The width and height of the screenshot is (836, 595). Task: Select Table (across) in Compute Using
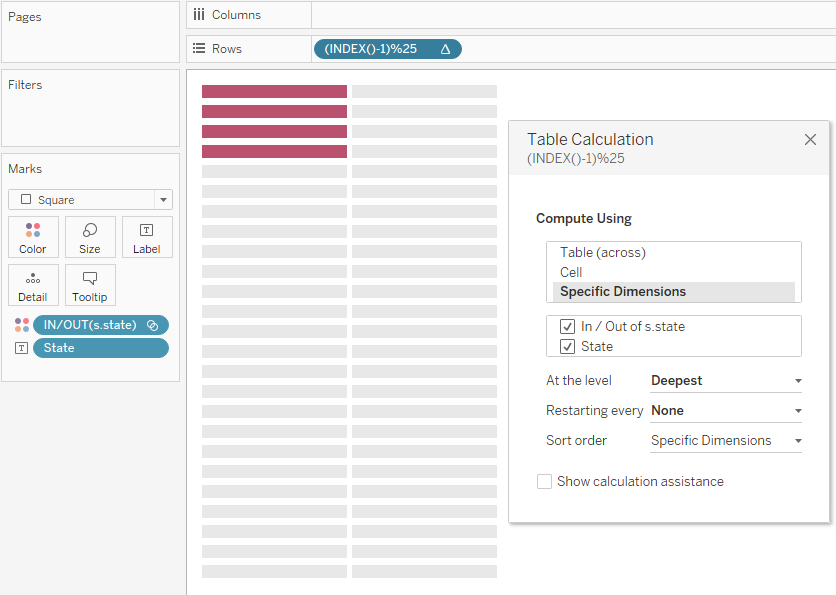pyautogui.click(x=603, y=253)
